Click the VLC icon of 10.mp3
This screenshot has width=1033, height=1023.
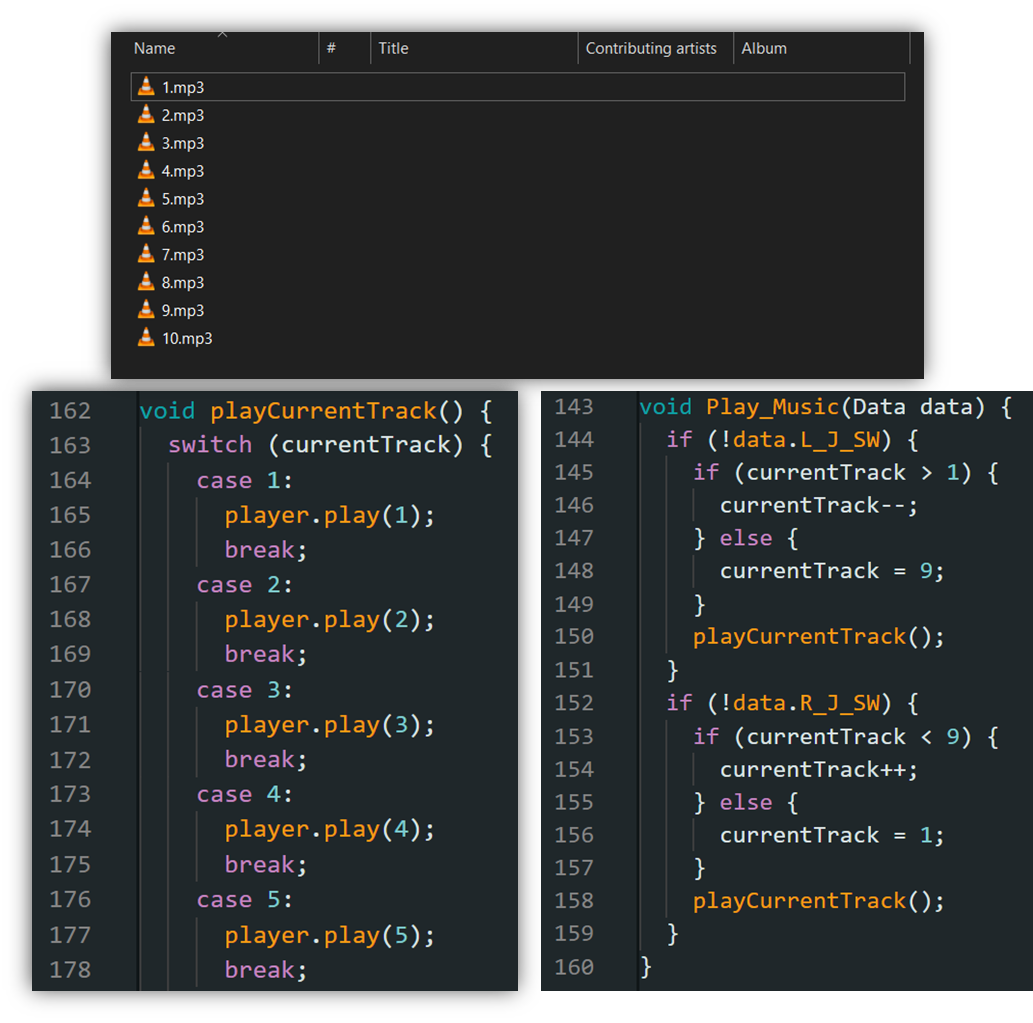point(146,337)
